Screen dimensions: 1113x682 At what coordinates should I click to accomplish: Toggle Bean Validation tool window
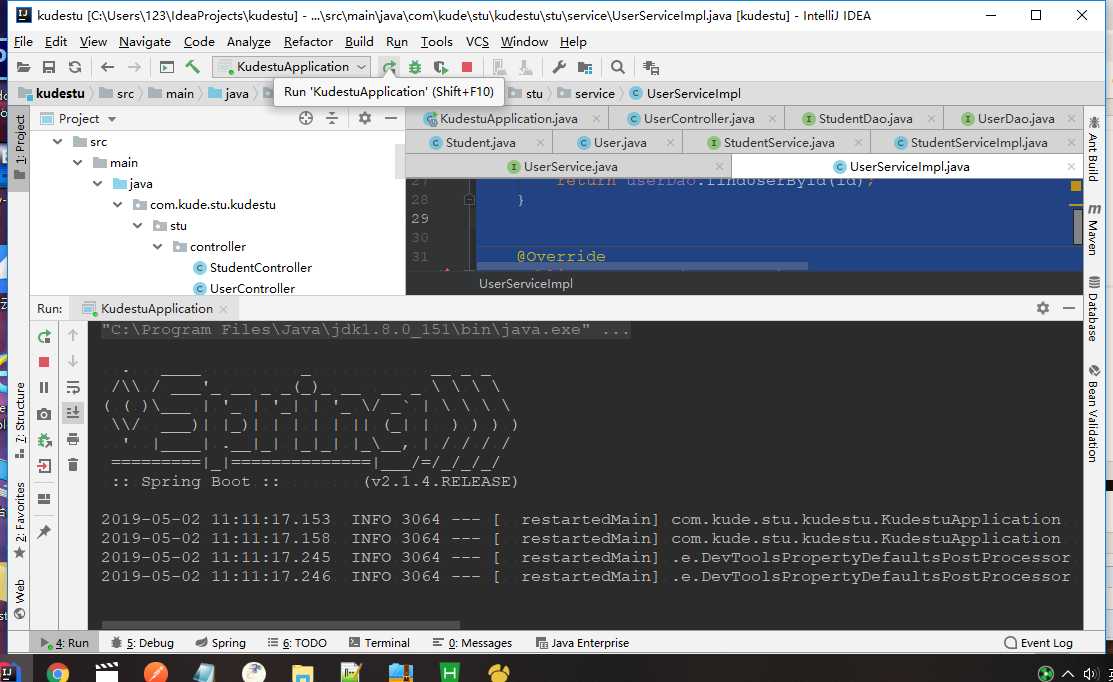click(x=1094, y=413)
